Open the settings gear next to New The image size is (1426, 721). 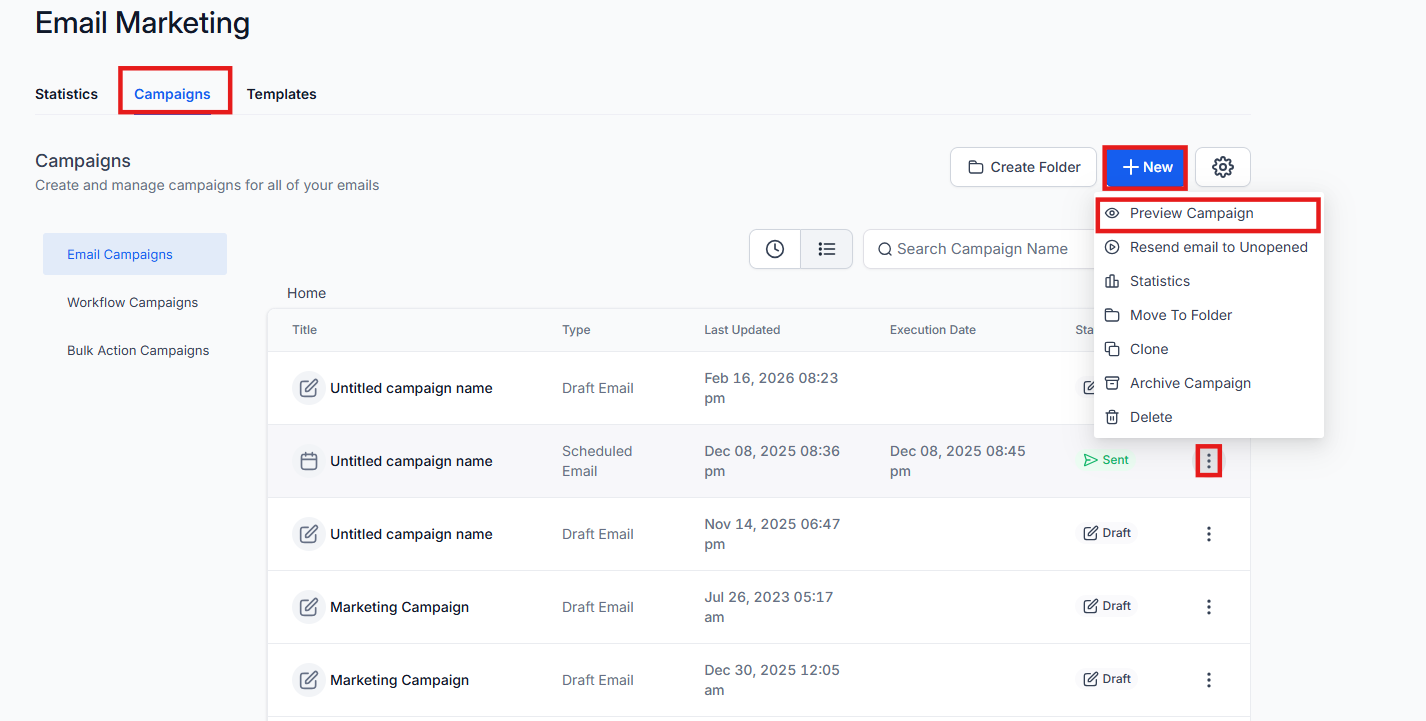[1222, 167]
